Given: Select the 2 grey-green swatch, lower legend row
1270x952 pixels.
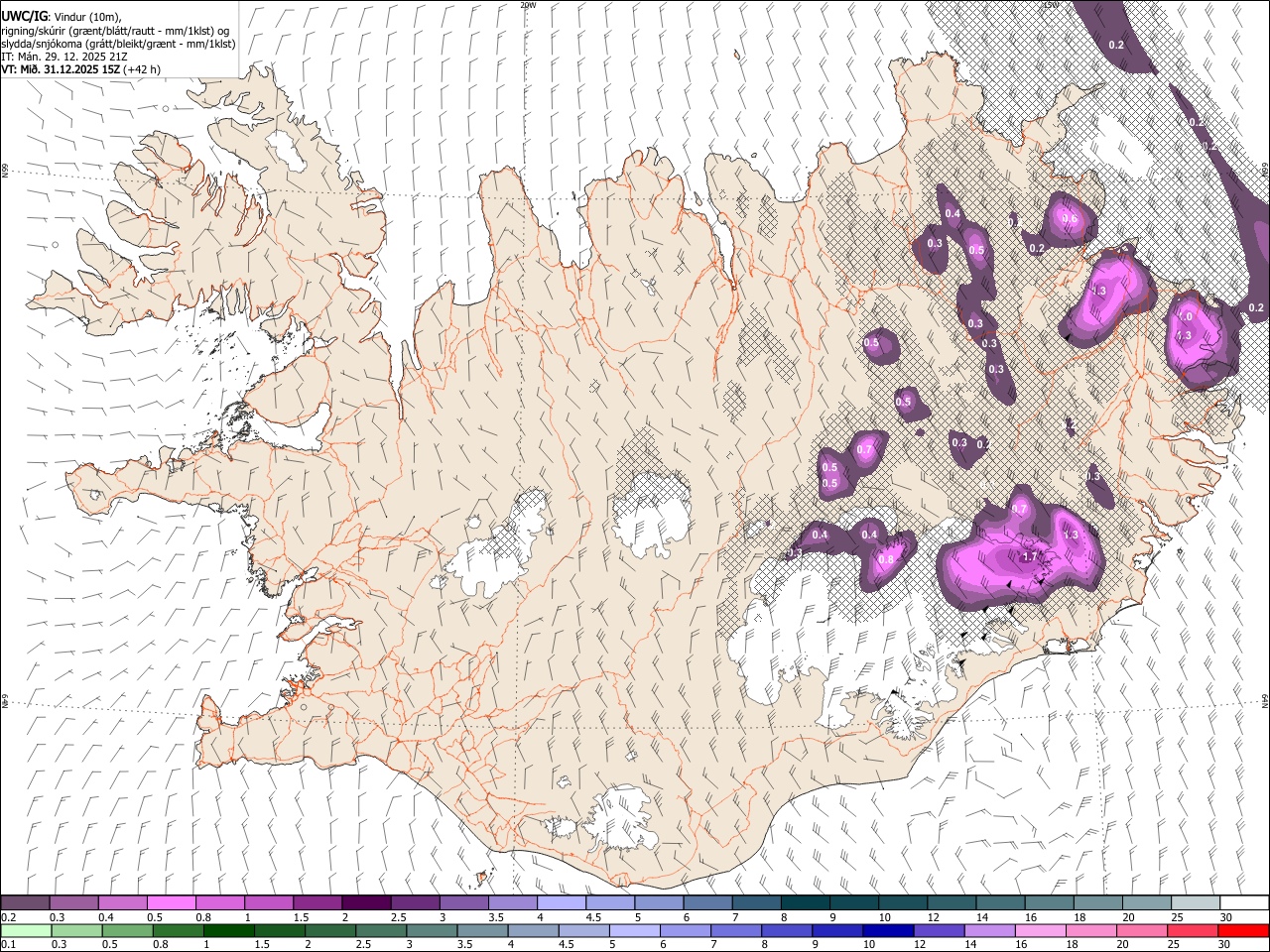Looking at the screenshot, I should (x=330, y=930).
